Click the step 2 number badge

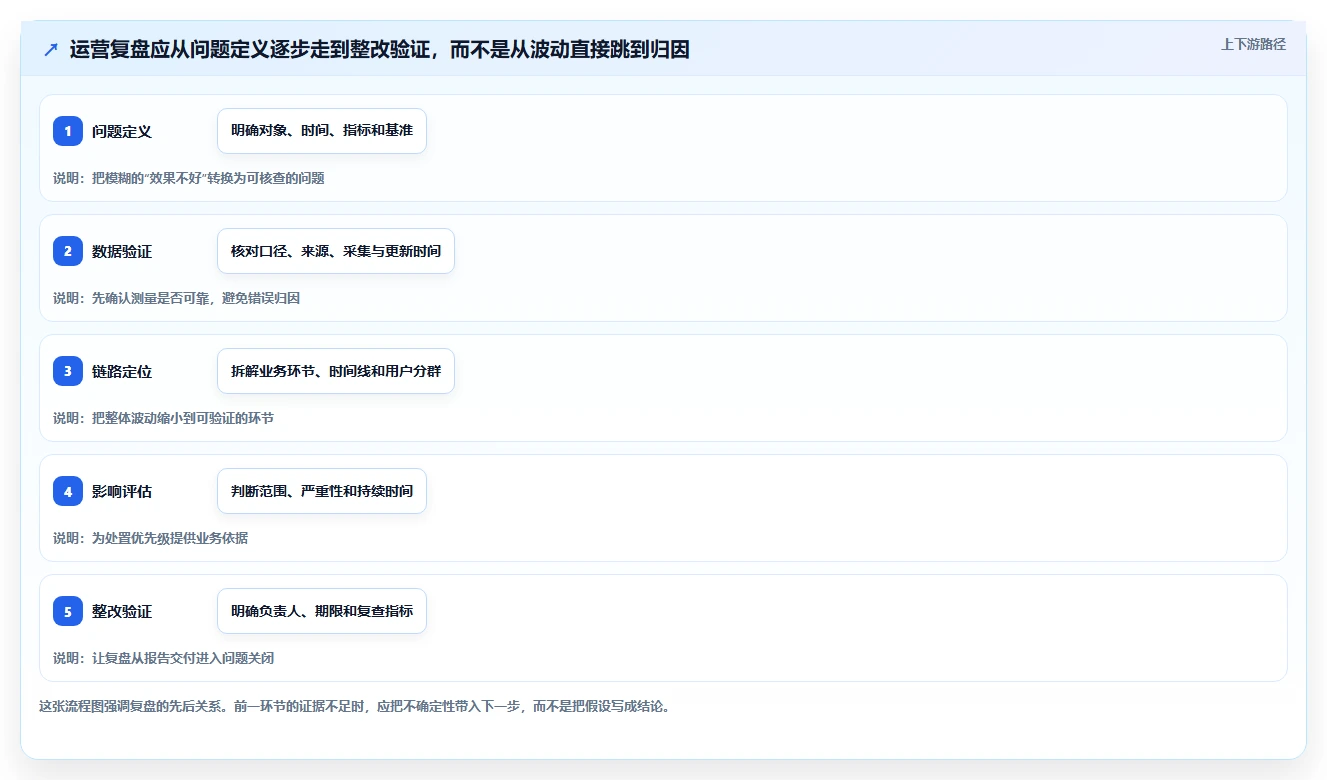(68, 251)
